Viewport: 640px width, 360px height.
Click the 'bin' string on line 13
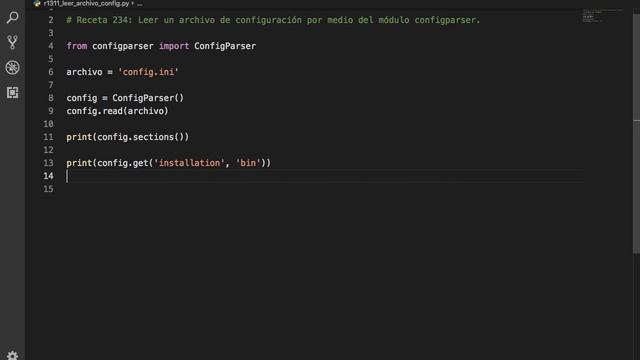click(248, 163)
